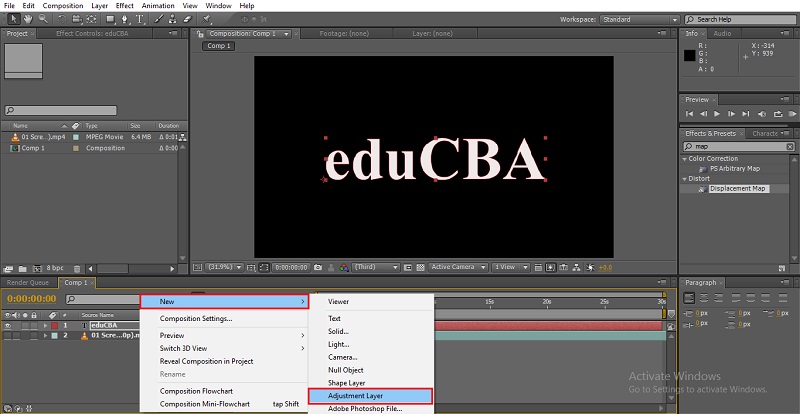Open the Composition menu in menu bar
The height and width of the screenshot is (414, 800).
(x=63, y=6)
